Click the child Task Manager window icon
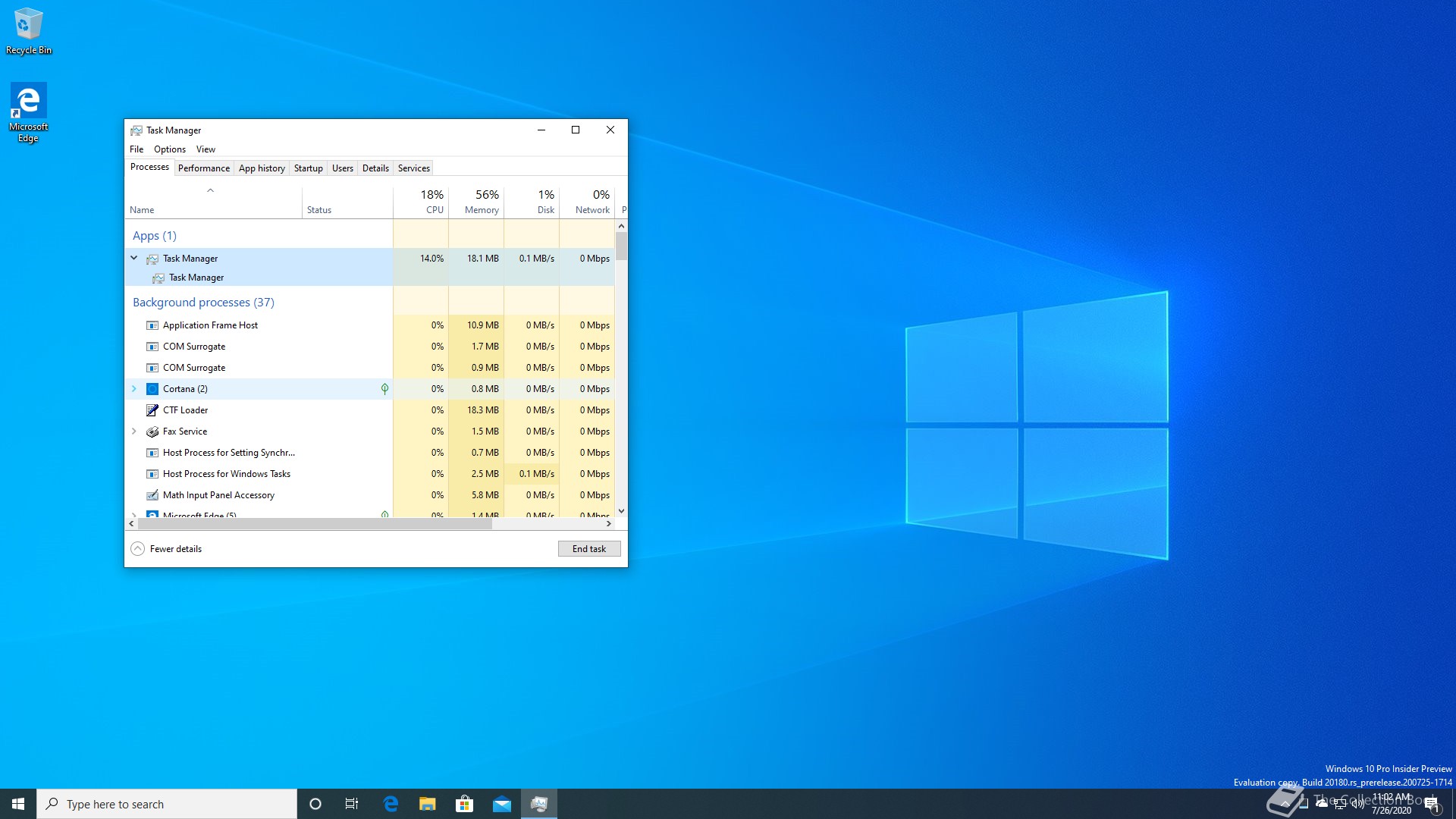 tap(158, 278)
